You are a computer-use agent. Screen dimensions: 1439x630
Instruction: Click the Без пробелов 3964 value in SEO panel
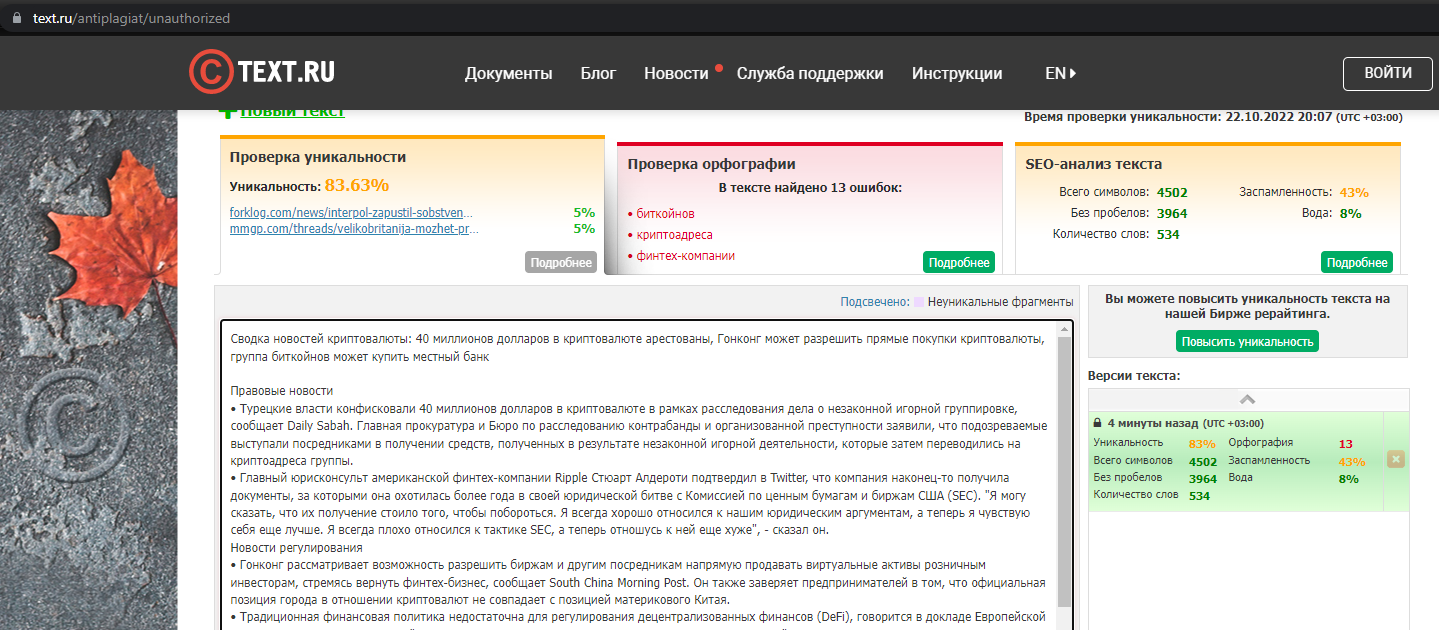tap(1172, 214)
